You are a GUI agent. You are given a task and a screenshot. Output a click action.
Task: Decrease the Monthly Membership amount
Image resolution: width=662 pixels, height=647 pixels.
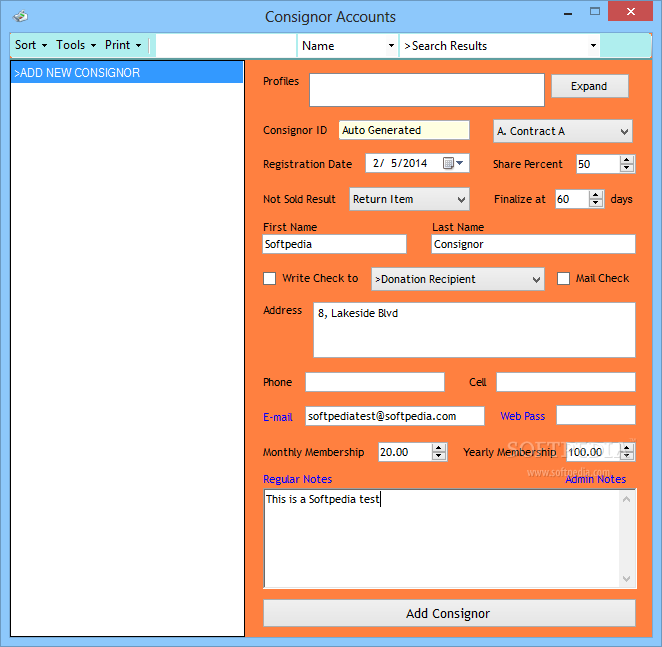[439, 456]
